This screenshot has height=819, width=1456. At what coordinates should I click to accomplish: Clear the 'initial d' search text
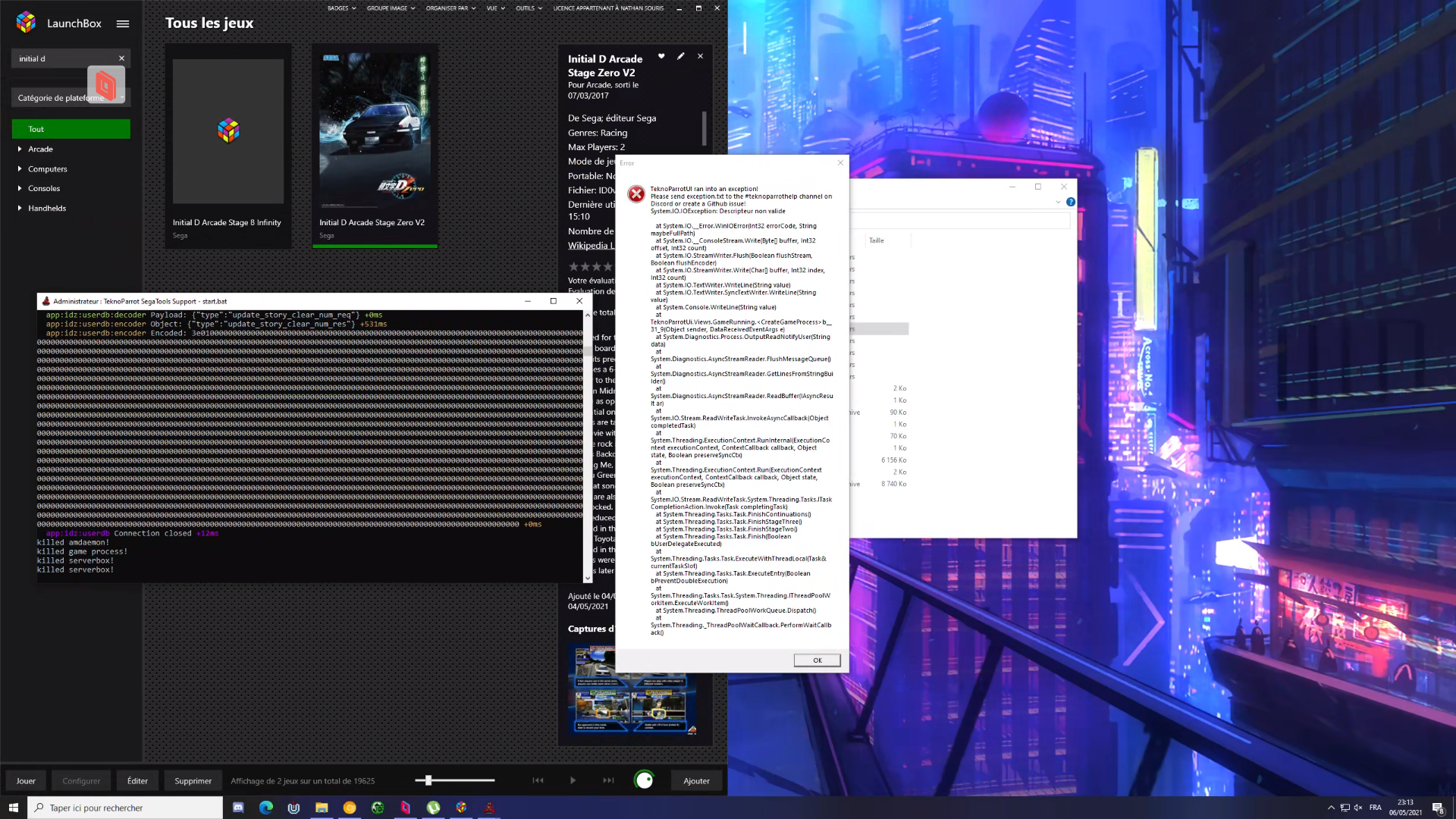tap(121, 58)
